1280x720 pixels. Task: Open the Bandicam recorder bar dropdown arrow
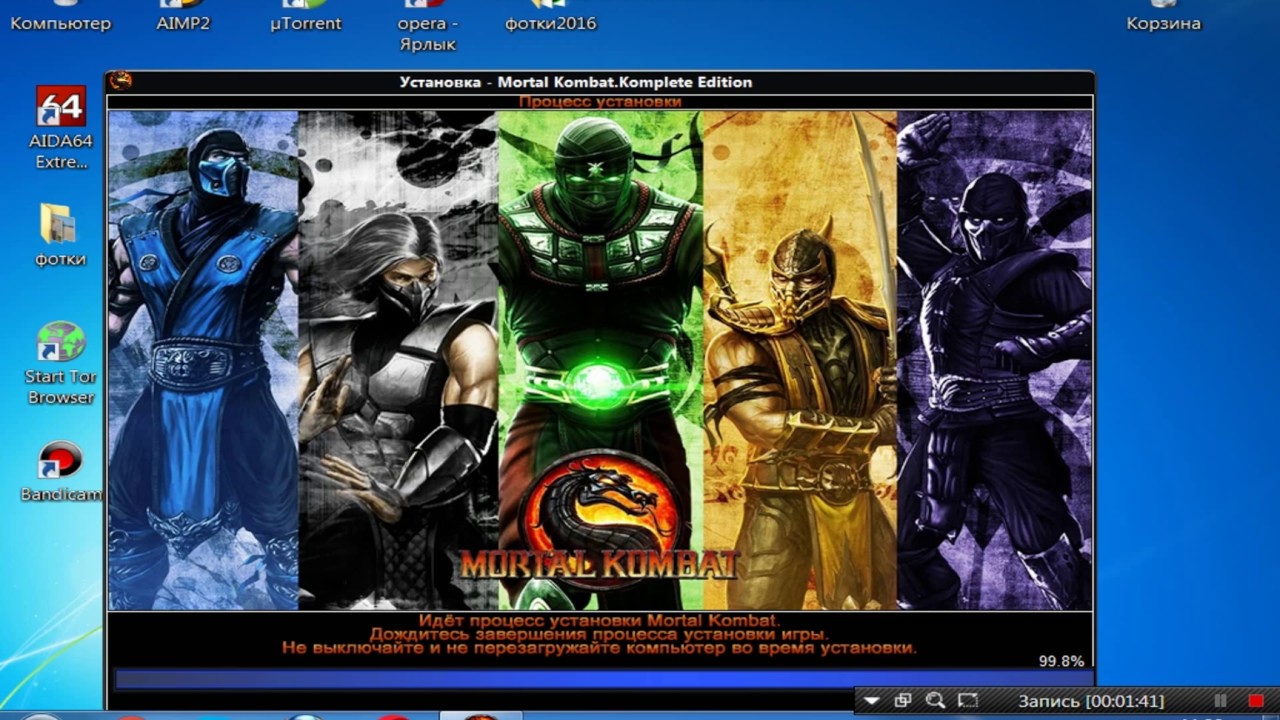[871, 701]
